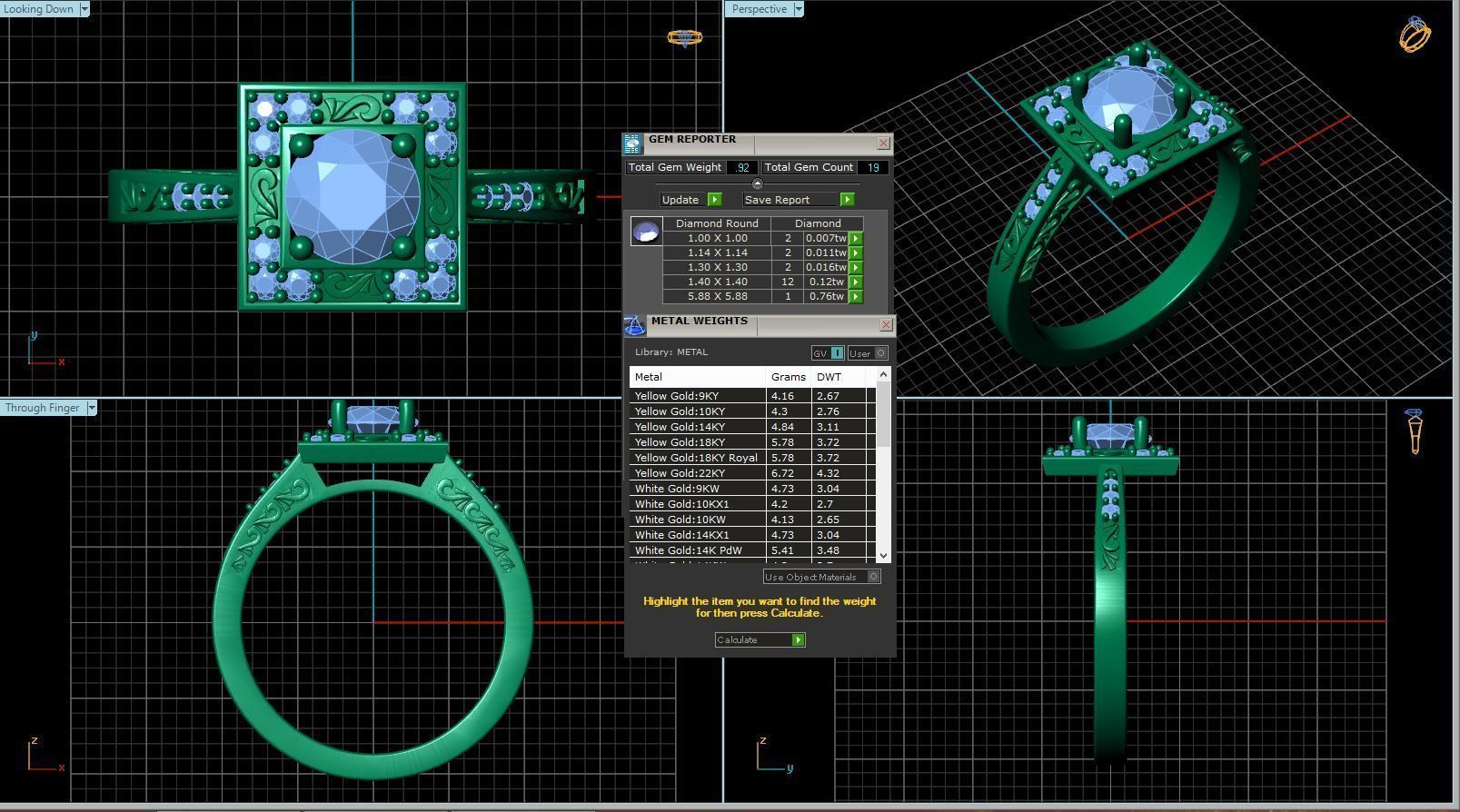Click green arrow beside Update
The height and width of the screenshot is (812, 1460).
714,200
